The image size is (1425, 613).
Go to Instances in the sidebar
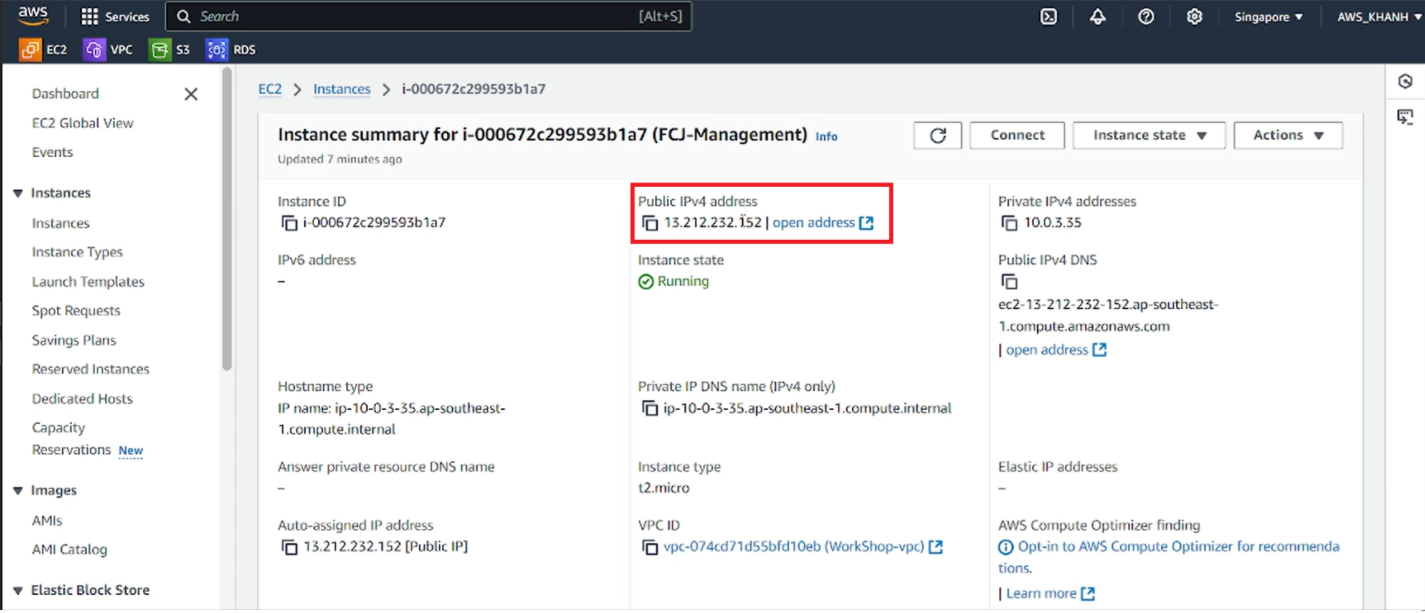[60, 223]
